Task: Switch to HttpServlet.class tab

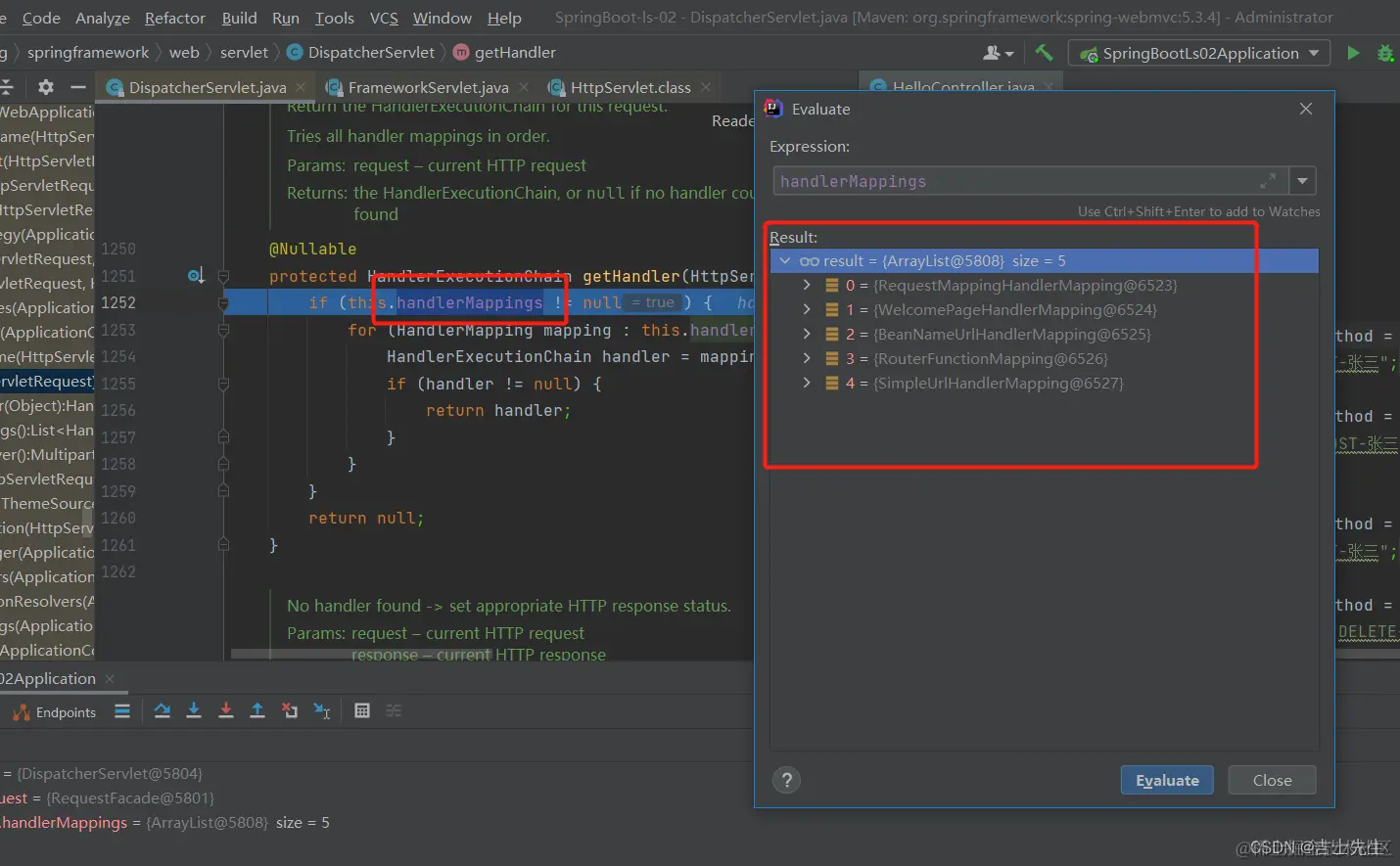Action: pyautogui.click(x=630, y=87)
